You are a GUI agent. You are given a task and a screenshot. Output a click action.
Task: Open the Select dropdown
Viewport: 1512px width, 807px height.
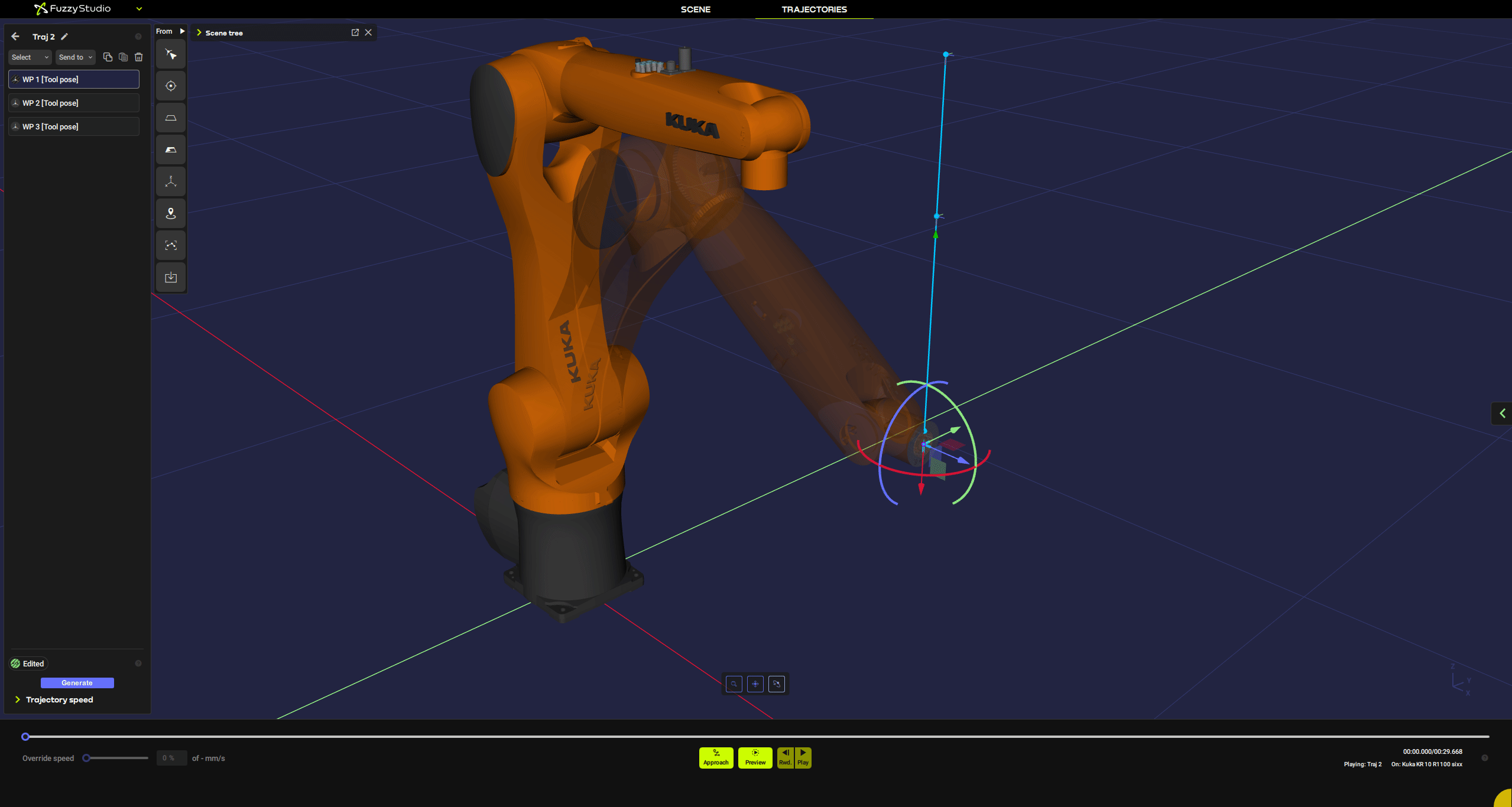tap(30, 57)
